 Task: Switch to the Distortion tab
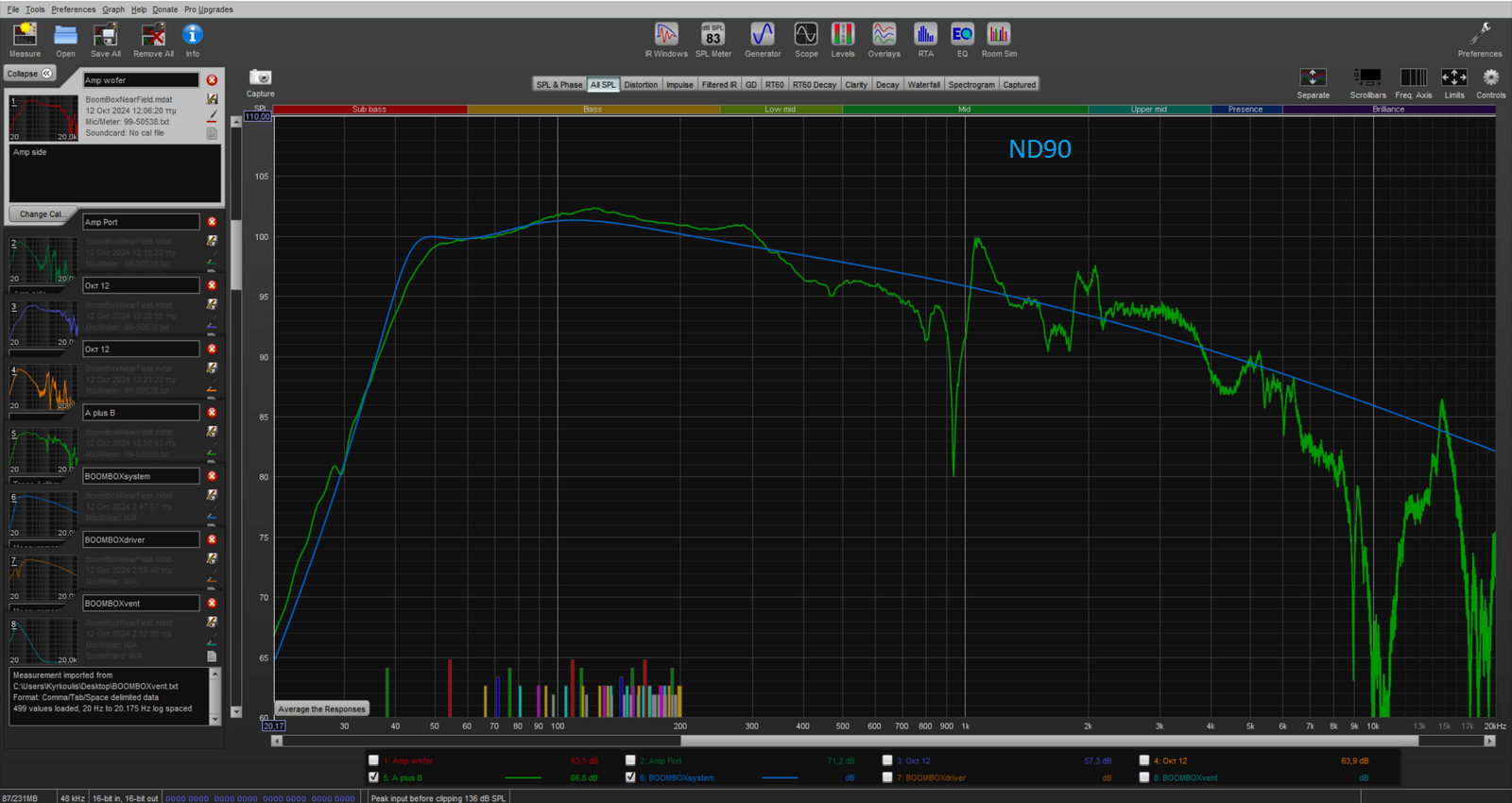[x=641, y=85]
